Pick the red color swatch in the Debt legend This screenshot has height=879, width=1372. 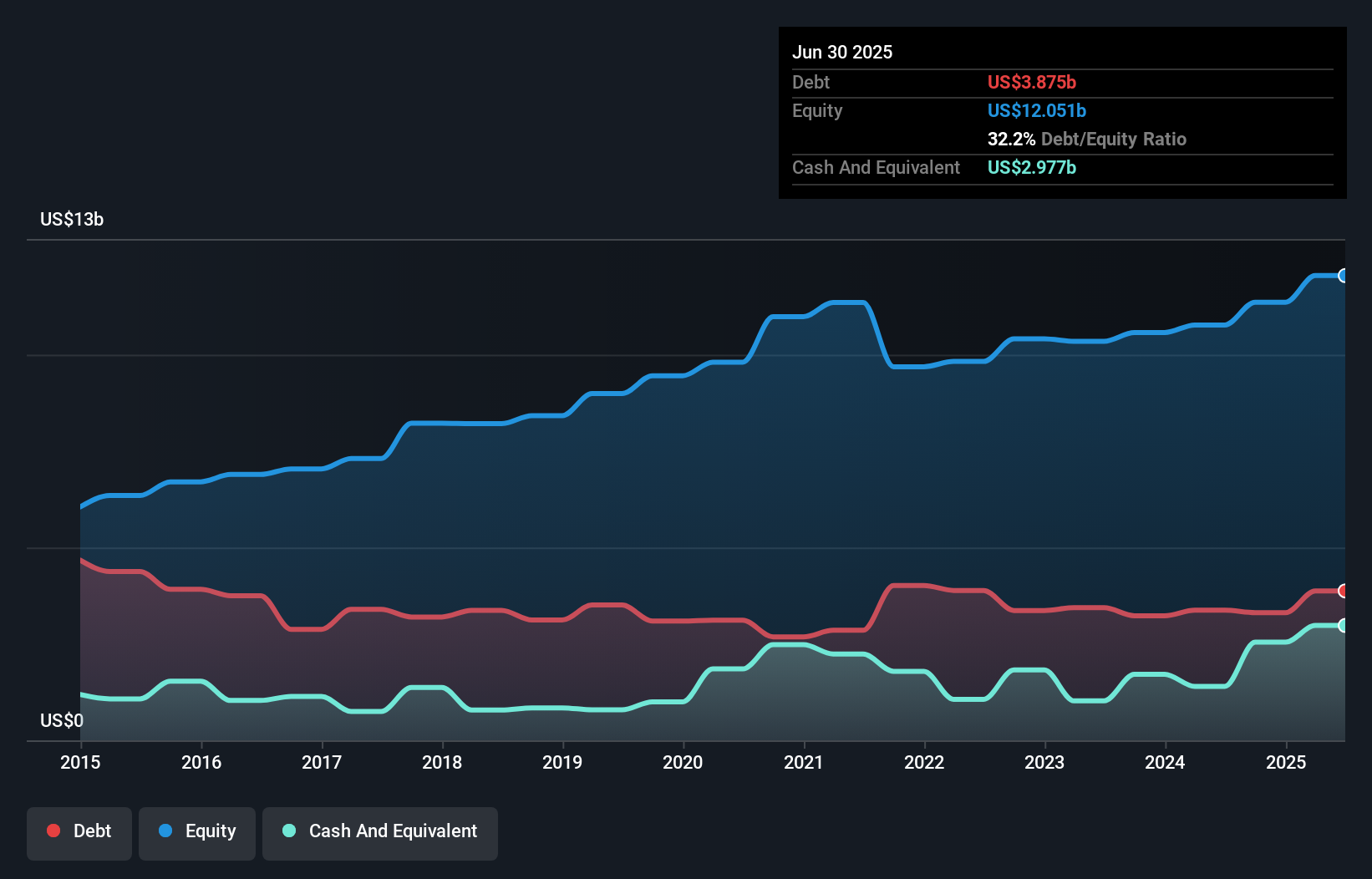[53, 831]
